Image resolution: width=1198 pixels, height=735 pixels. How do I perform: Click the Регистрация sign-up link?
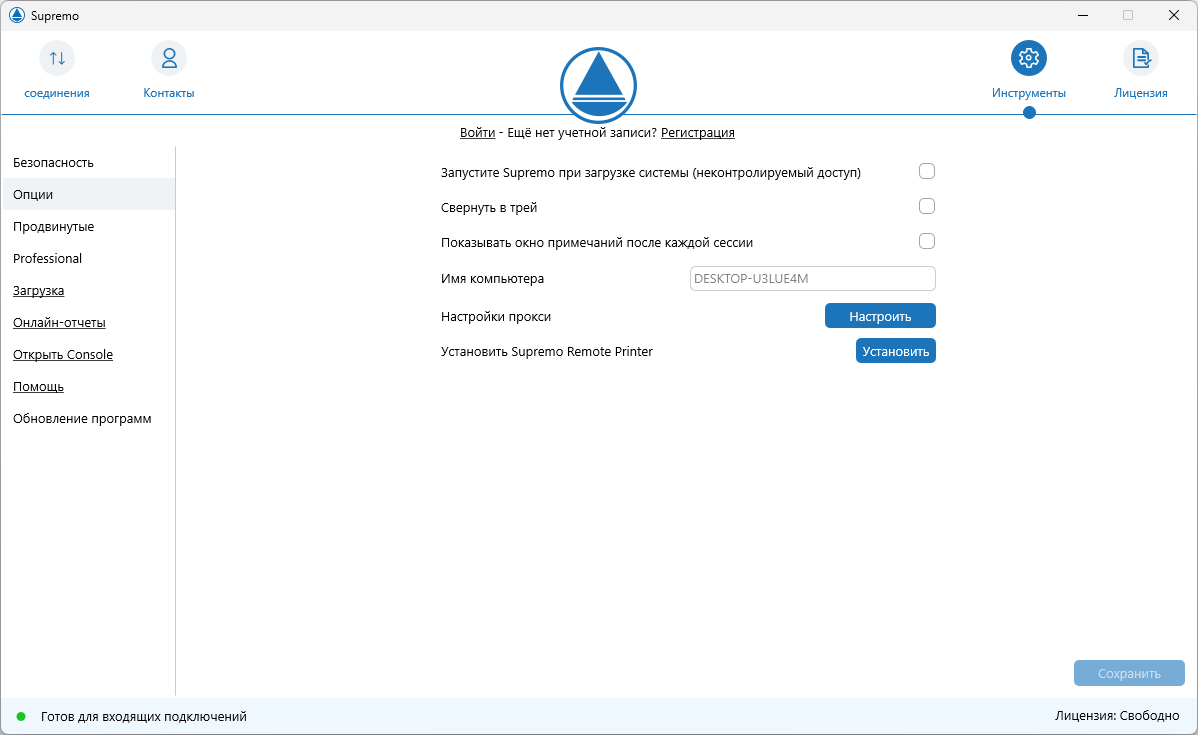(697, 132)
